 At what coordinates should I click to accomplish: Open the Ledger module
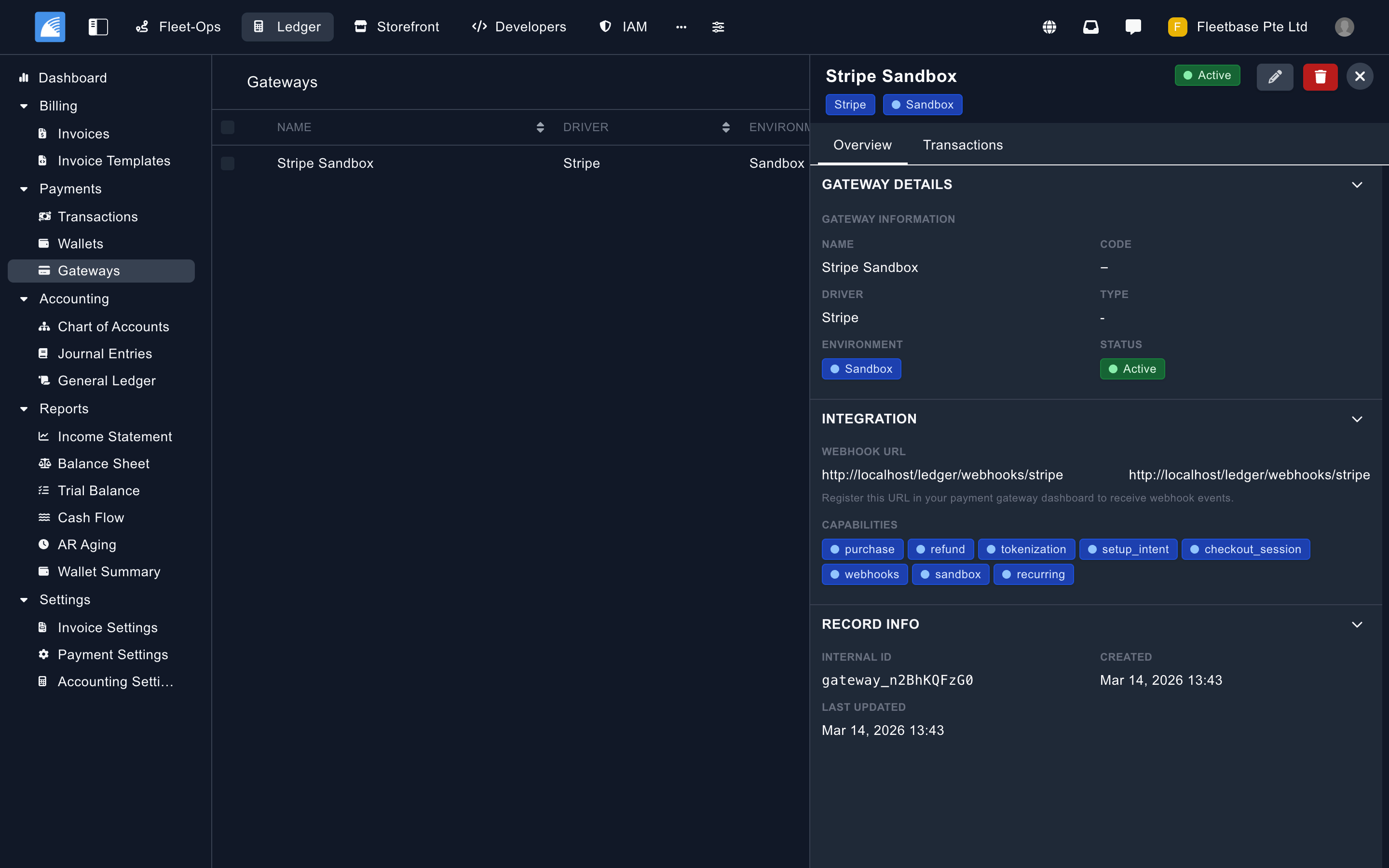click(x=287, y=27)
